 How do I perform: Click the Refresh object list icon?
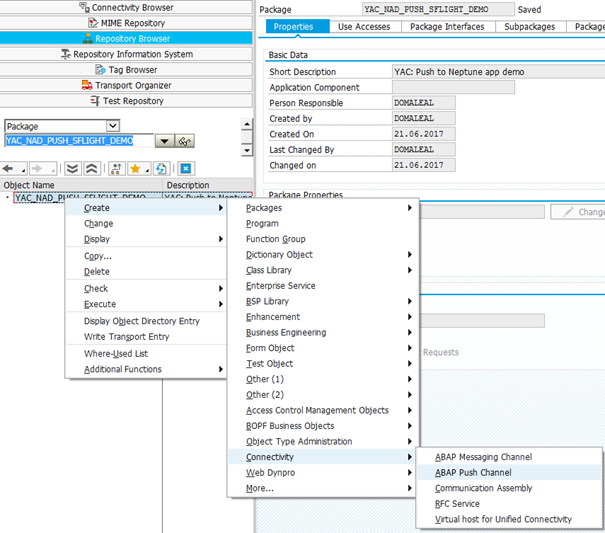pos(161,169)
